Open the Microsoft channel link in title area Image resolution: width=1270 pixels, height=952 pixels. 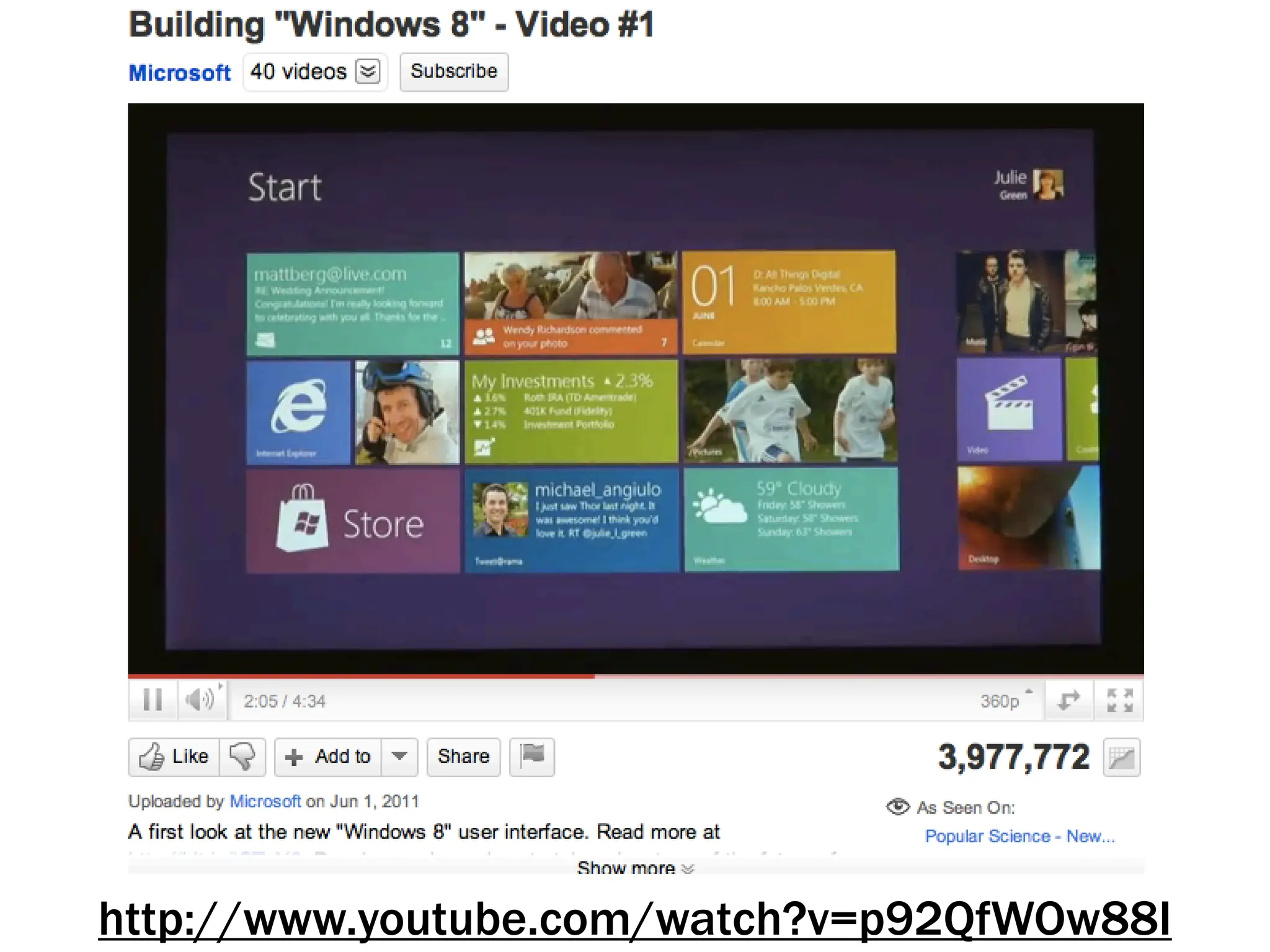coord(180,73)
